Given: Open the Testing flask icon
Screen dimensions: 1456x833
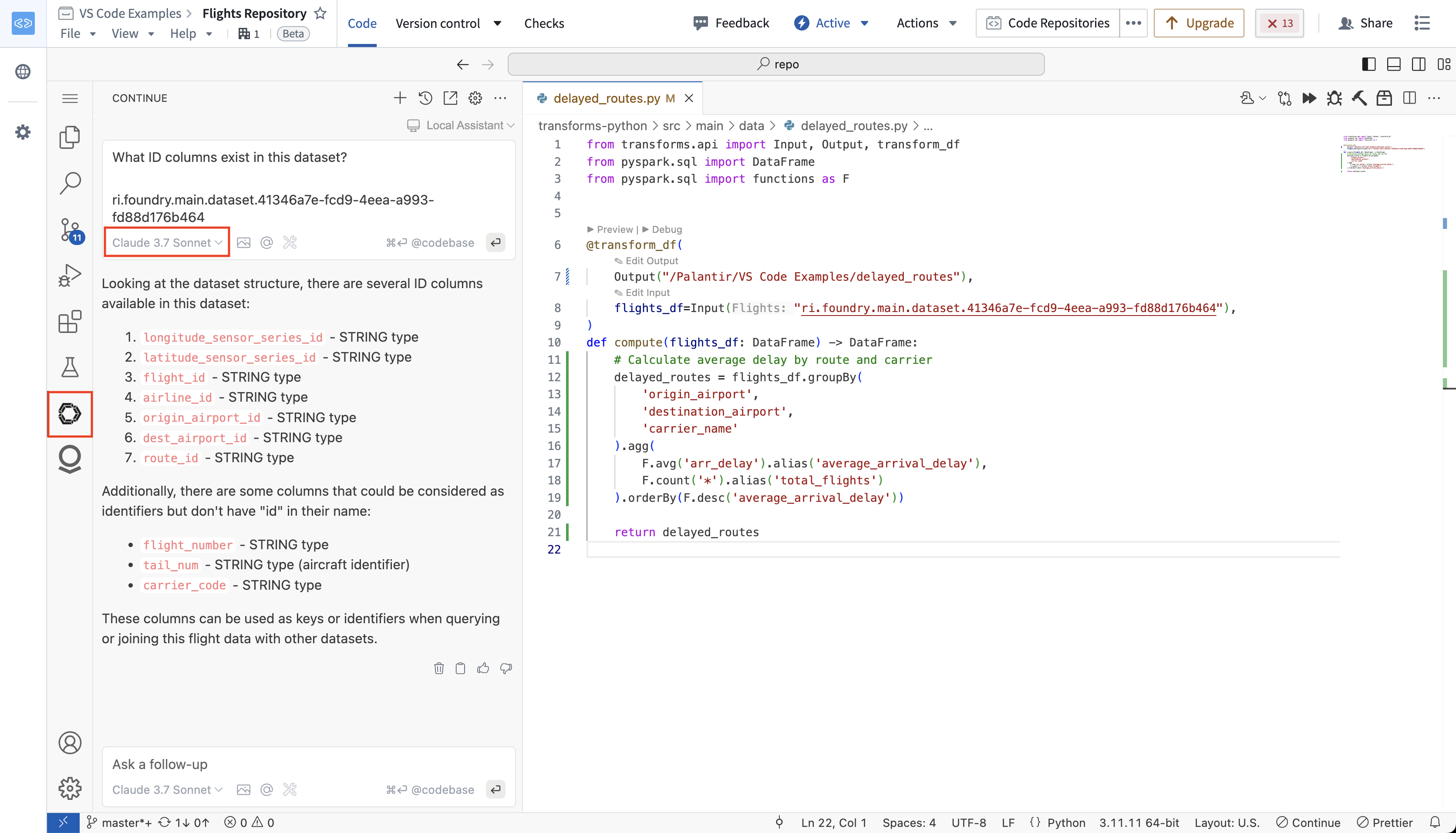Looking at the screenshot, I should pyautogui.click(x=70, y=367).
